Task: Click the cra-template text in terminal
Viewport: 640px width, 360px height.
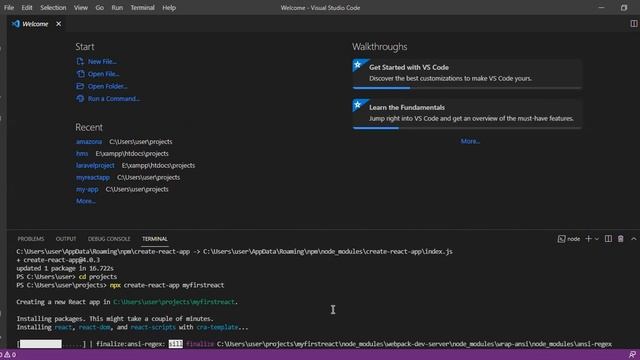Action: pos(217,327)
